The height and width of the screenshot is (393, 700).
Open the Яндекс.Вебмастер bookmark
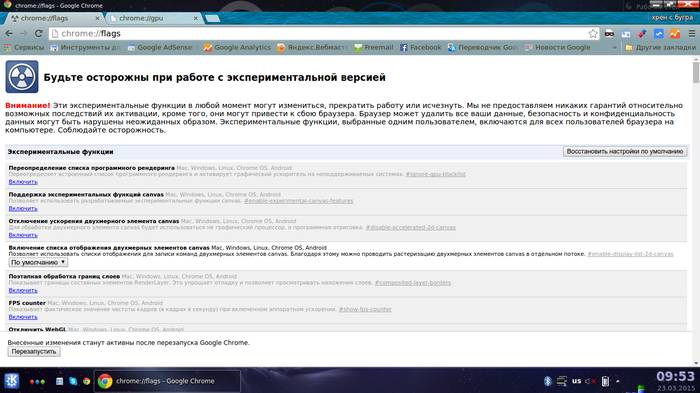[x=312, y=47]
